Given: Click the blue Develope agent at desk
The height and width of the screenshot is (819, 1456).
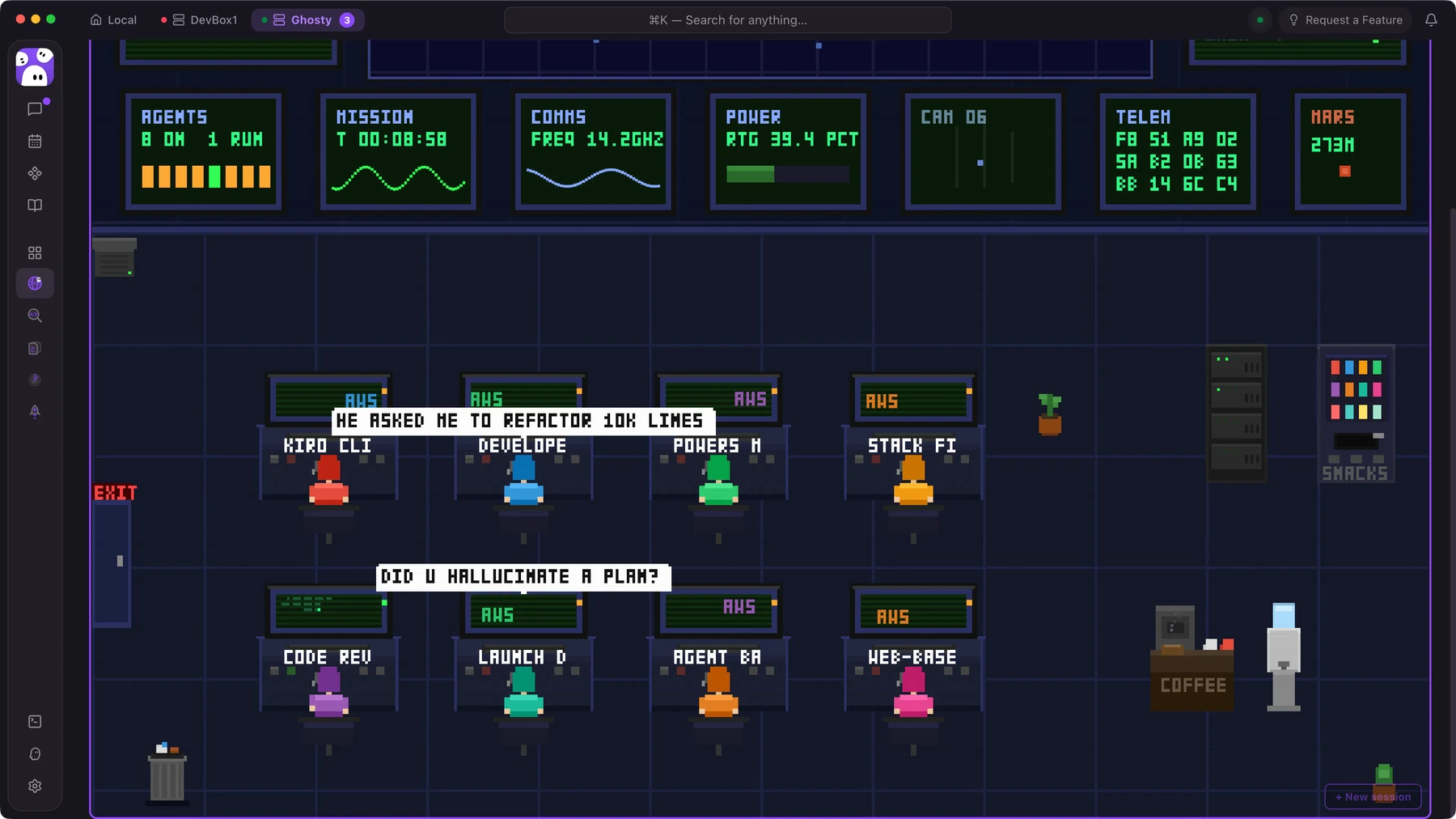Looking at the screenshot, I should (x=523, y=481).
